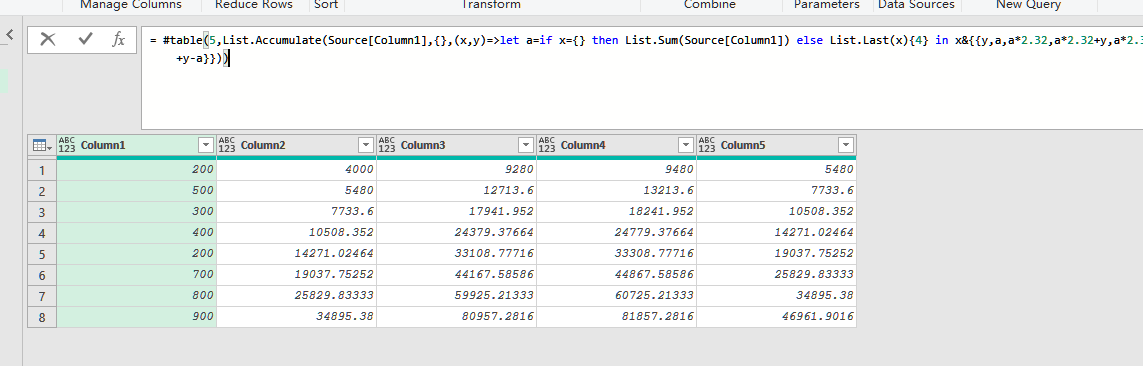Select Column5 cell showing 46961.9016
1143x366 pixels.
click(776, 318)
